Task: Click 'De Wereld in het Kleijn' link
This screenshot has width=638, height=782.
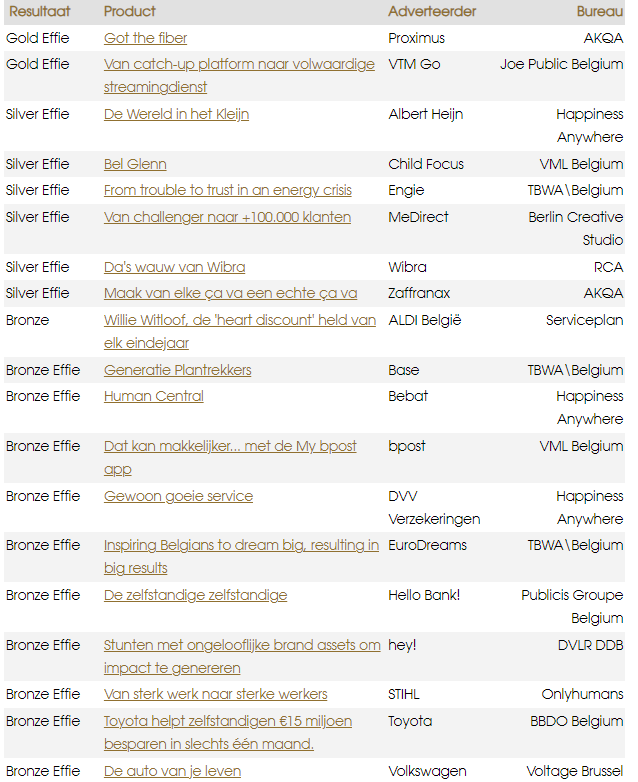Action: coord(176,114)
